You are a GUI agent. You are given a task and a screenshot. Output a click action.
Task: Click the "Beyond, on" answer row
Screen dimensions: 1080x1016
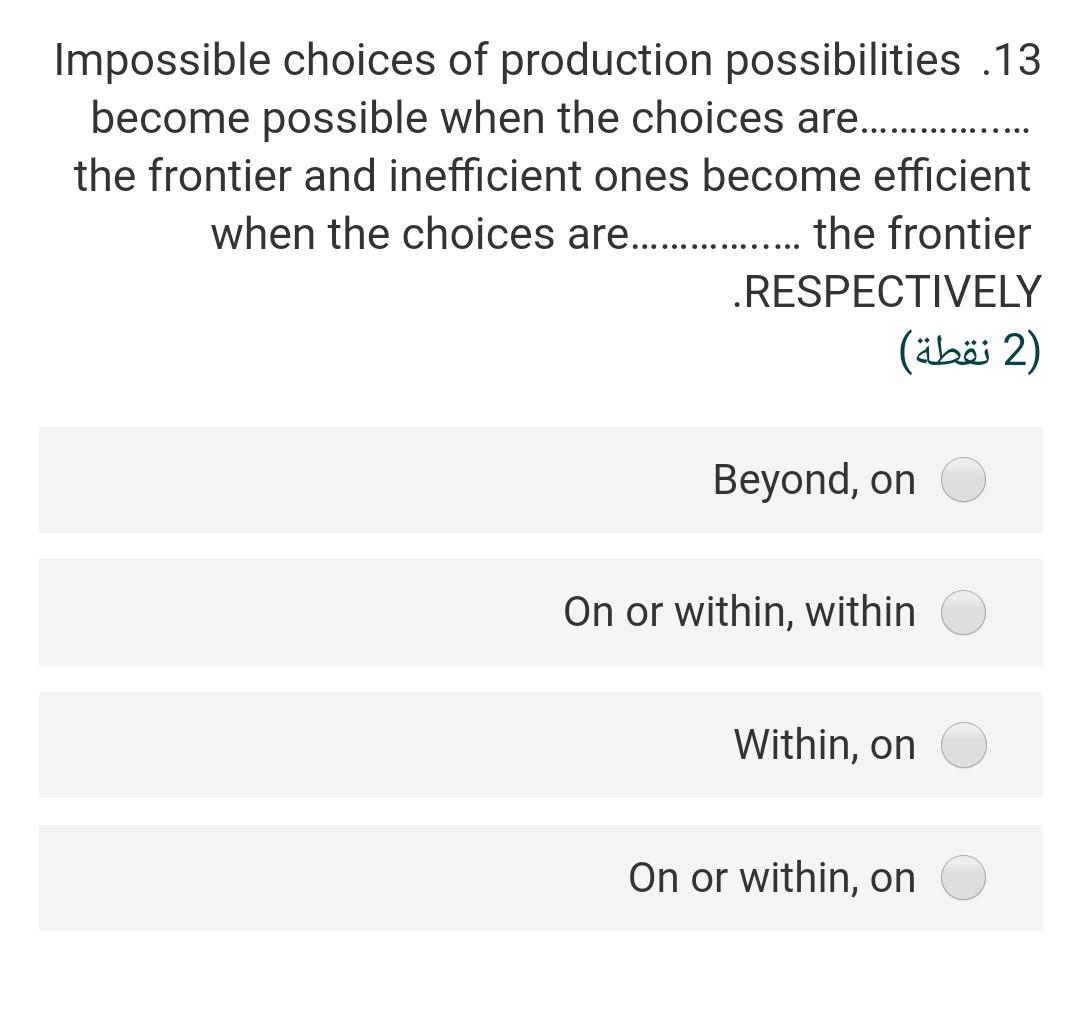click(540, 480)
